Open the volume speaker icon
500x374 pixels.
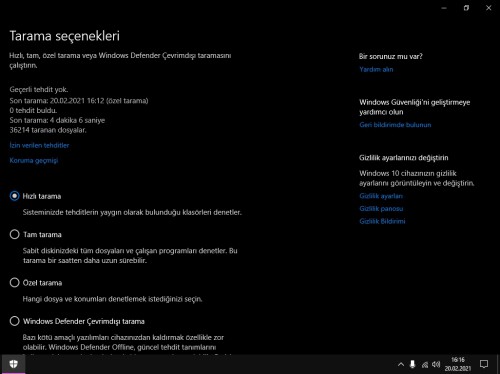pos(436,364)
